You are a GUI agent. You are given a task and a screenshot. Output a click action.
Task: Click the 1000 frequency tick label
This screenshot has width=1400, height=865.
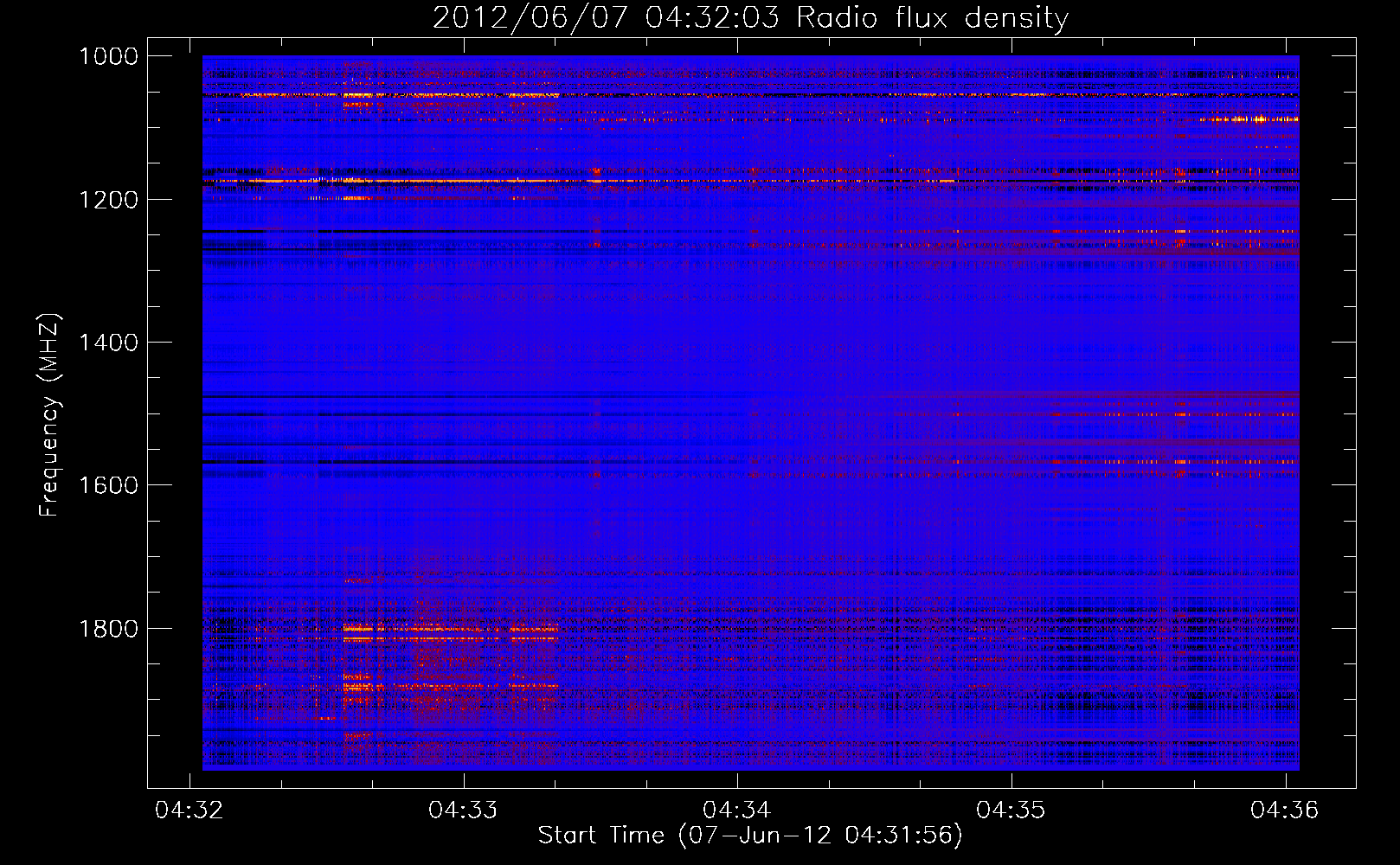point(108,56)
